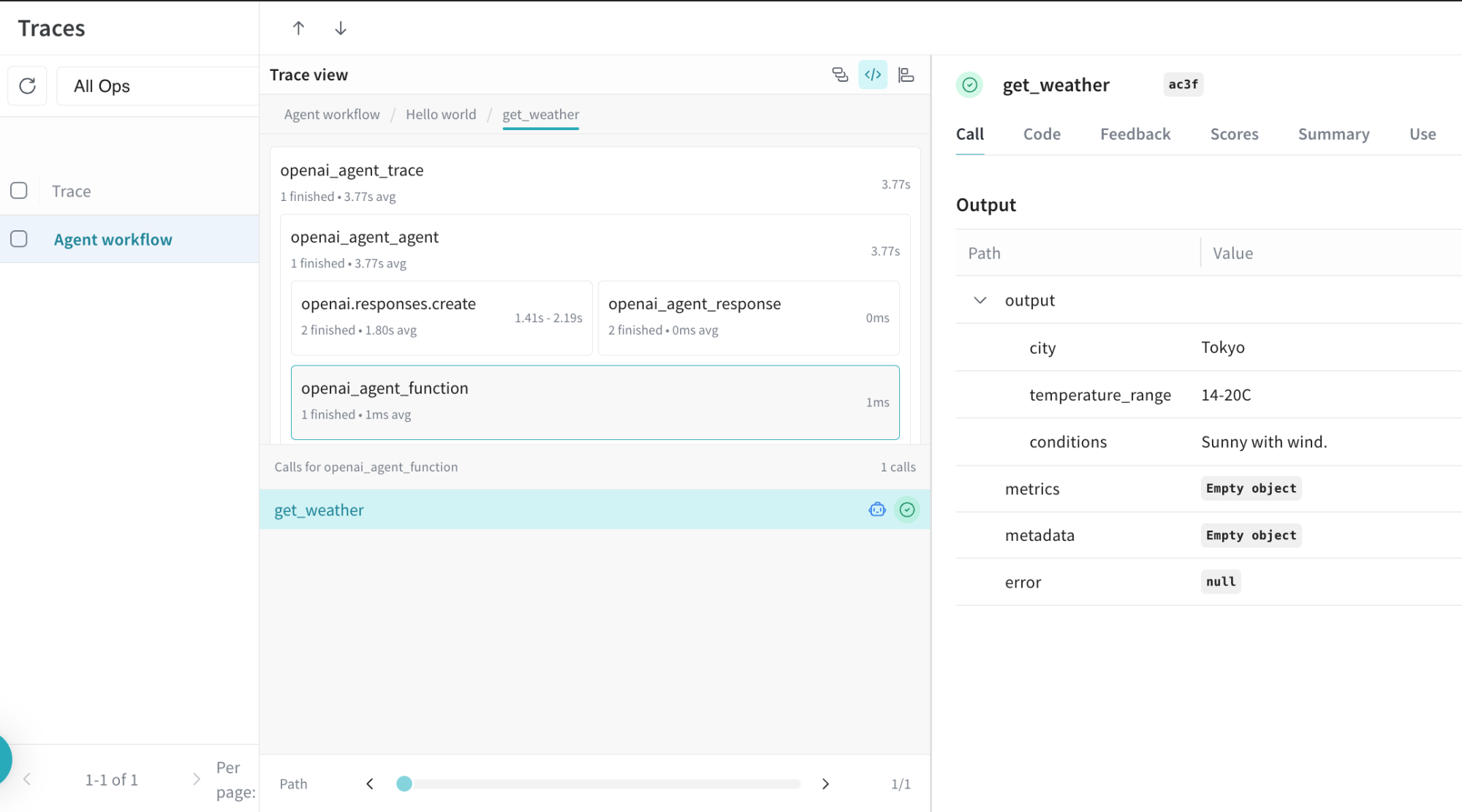1462x812 pixels.
Task: Open the Summary tab
Action: (1333, 134)
